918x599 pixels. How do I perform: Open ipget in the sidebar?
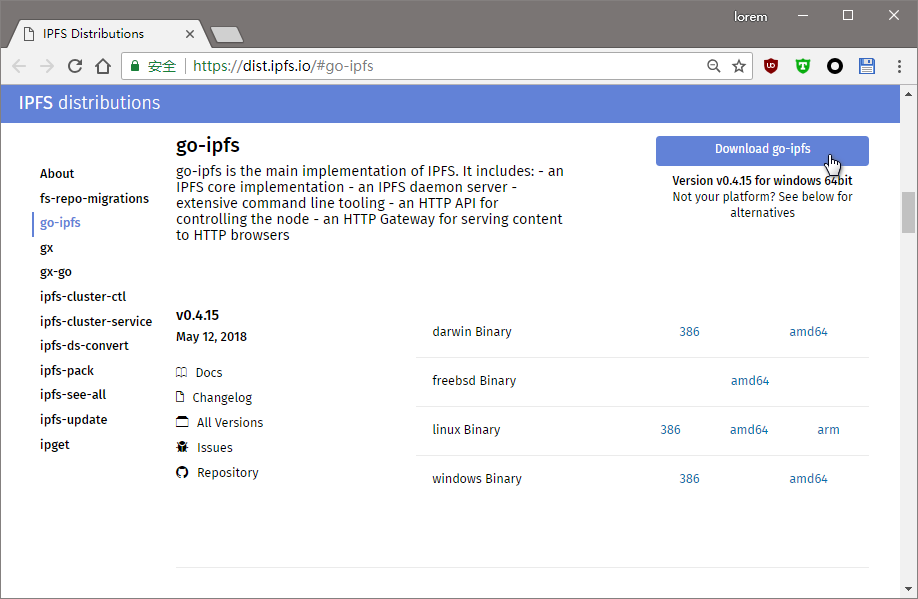tap(54, 445)
